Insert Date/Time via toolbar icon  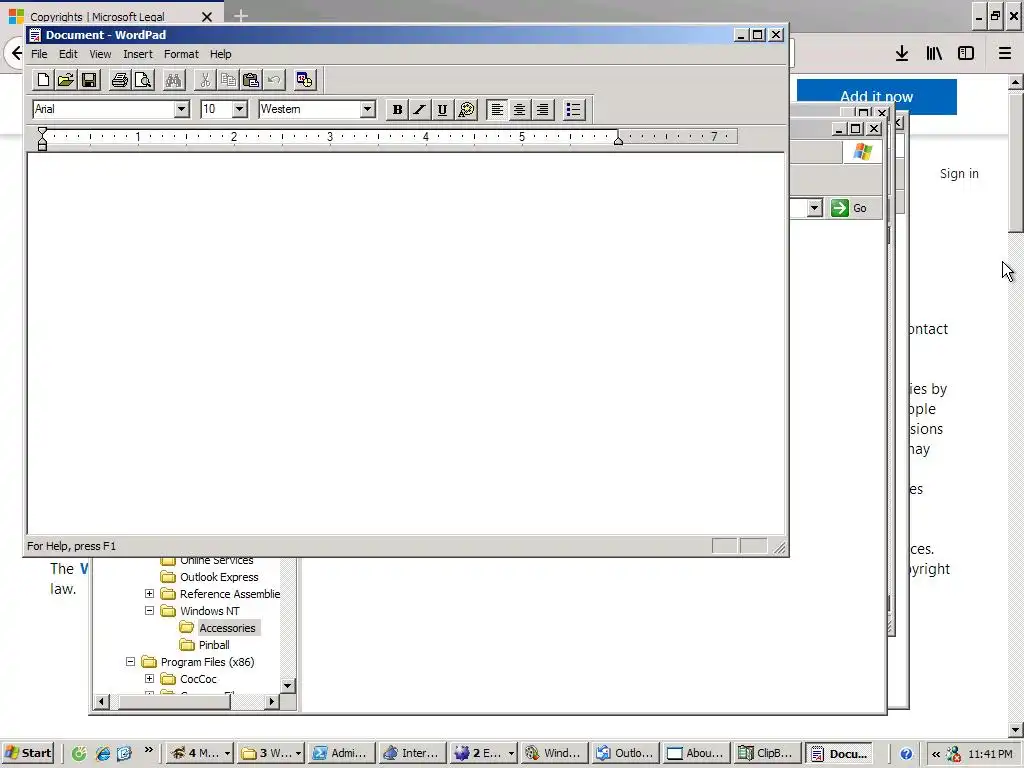click(x=304, y=80)
